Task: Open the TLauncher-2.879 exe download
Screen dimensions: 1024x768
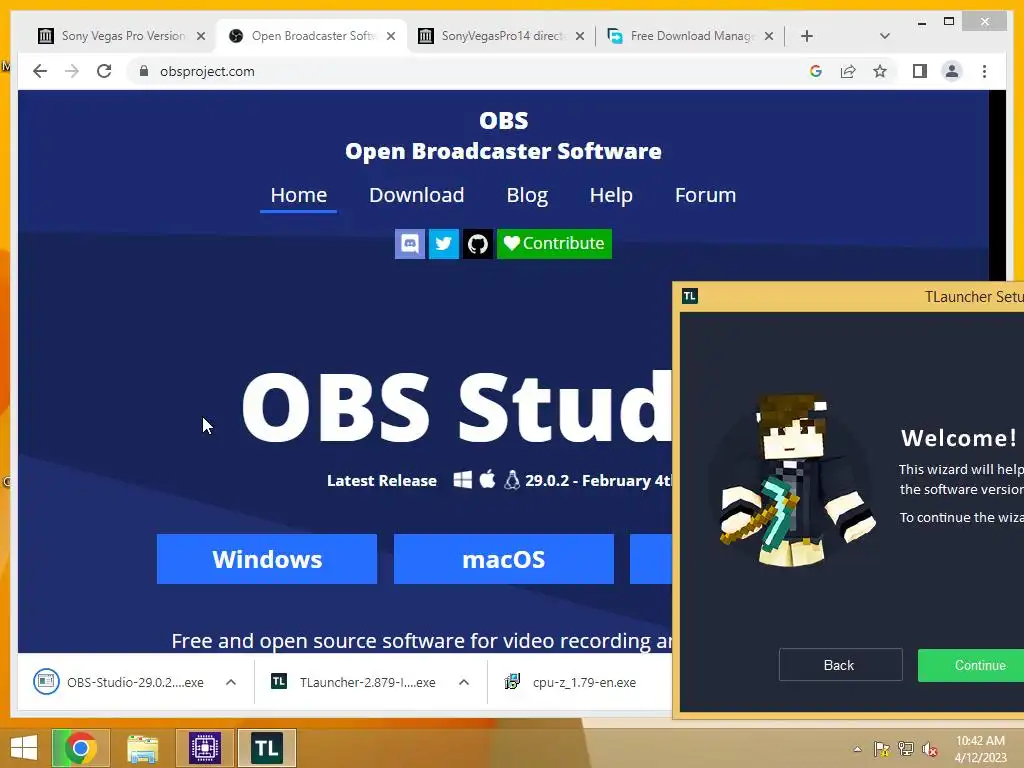Action: click(x=353, y=682)
